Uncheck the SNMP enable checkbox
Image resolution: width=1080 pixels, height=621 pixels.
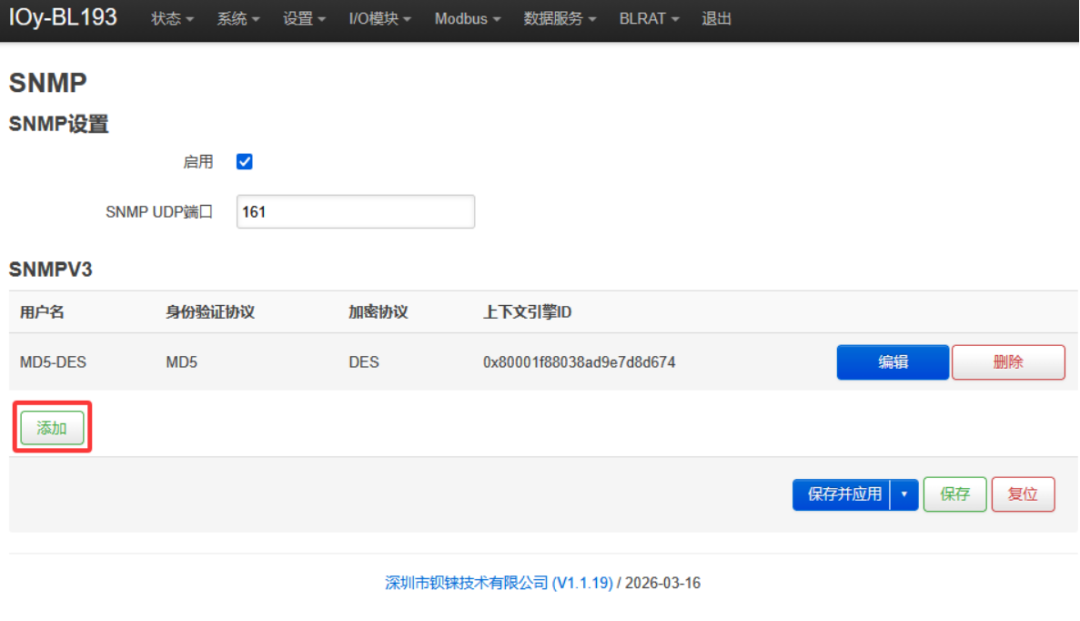[244, 161]
